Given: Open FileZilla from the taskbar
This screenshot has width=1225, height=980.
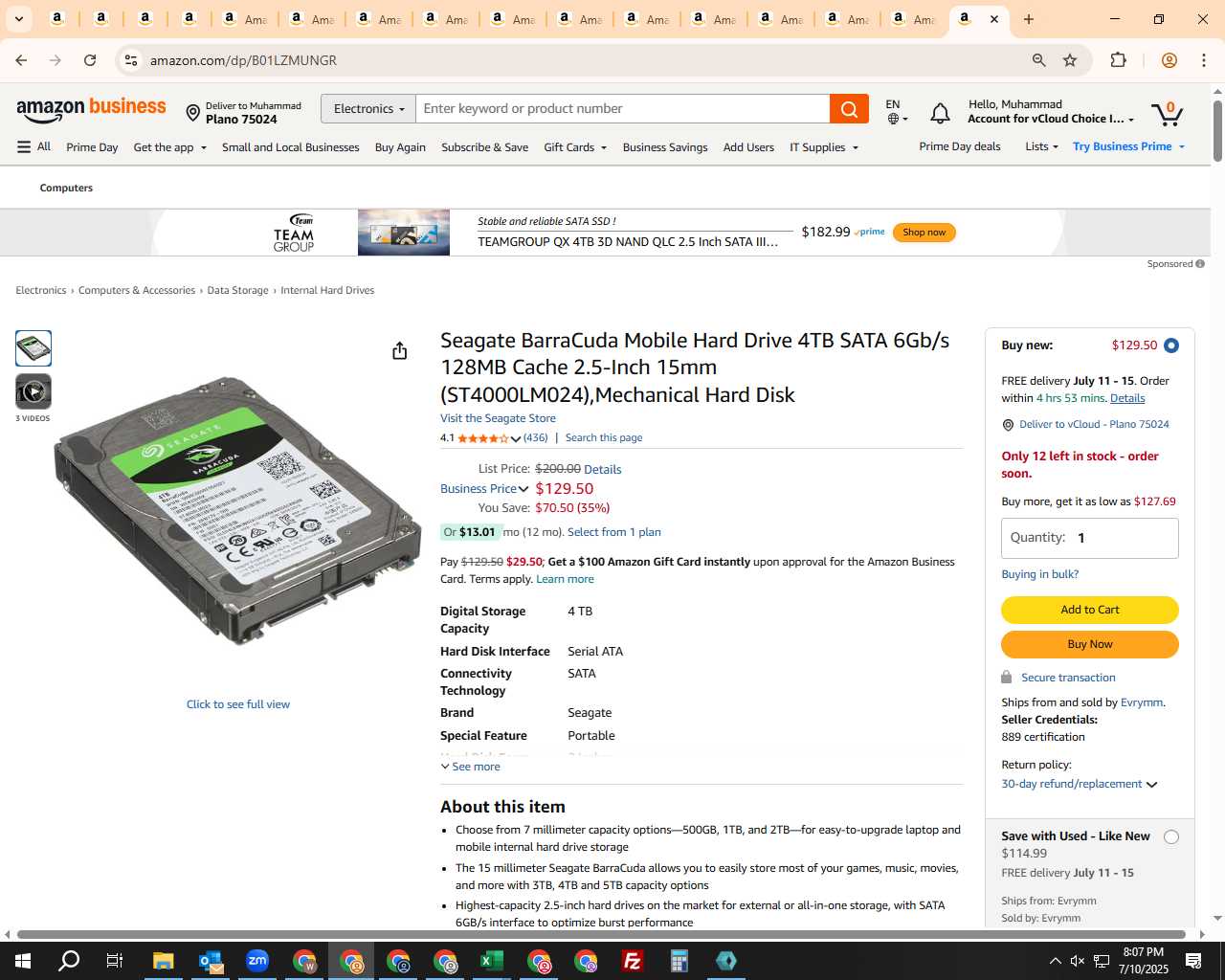Looking at the screenshot, I should coord(633,961).
